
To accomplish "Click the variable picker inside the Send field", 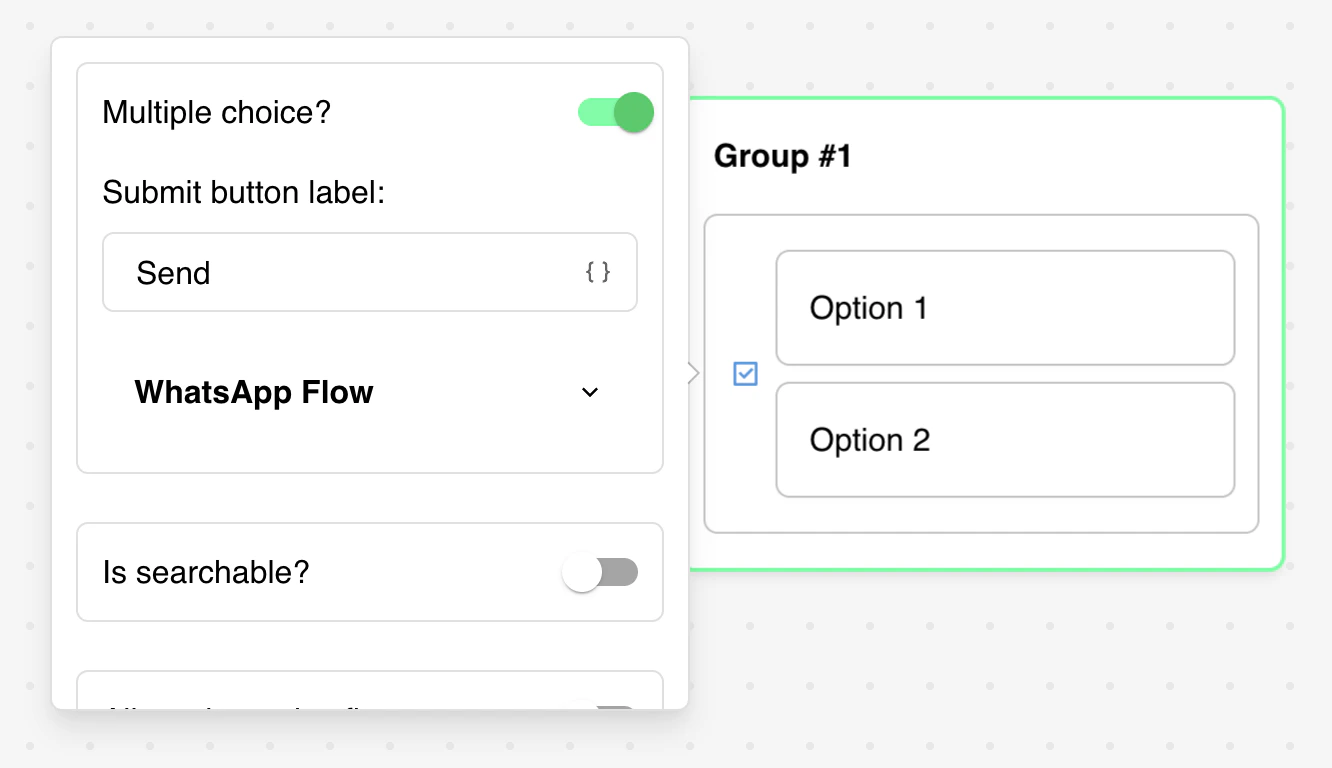I will click(x=598, y=271).
